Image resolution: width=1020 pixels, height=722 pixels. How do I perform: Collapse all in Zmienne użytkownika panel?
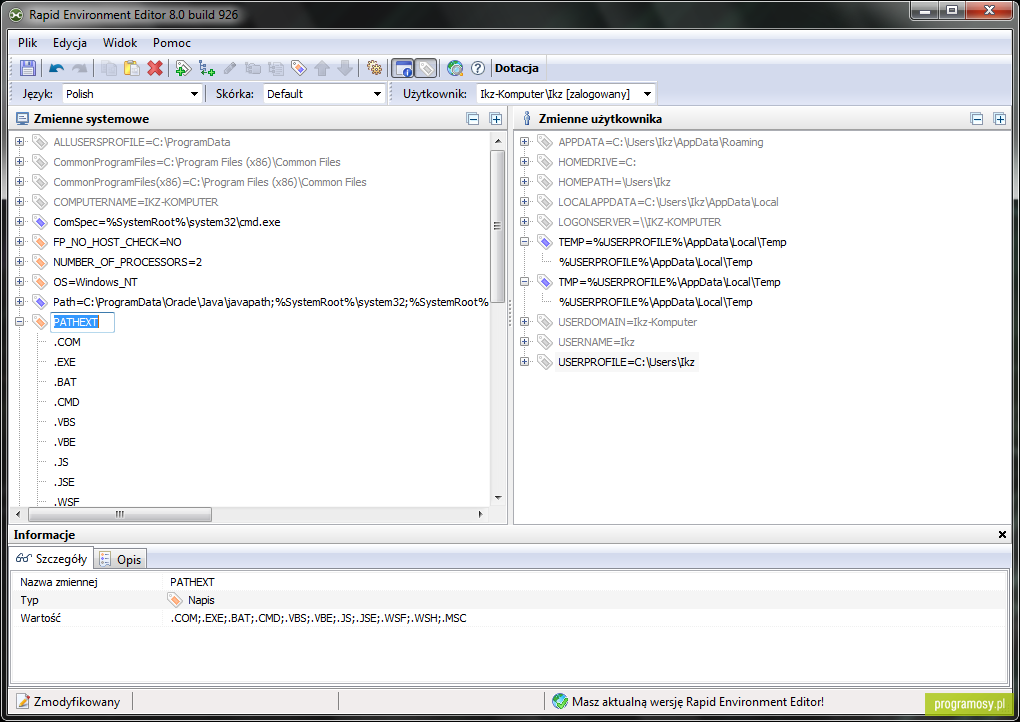pos(976,119)
